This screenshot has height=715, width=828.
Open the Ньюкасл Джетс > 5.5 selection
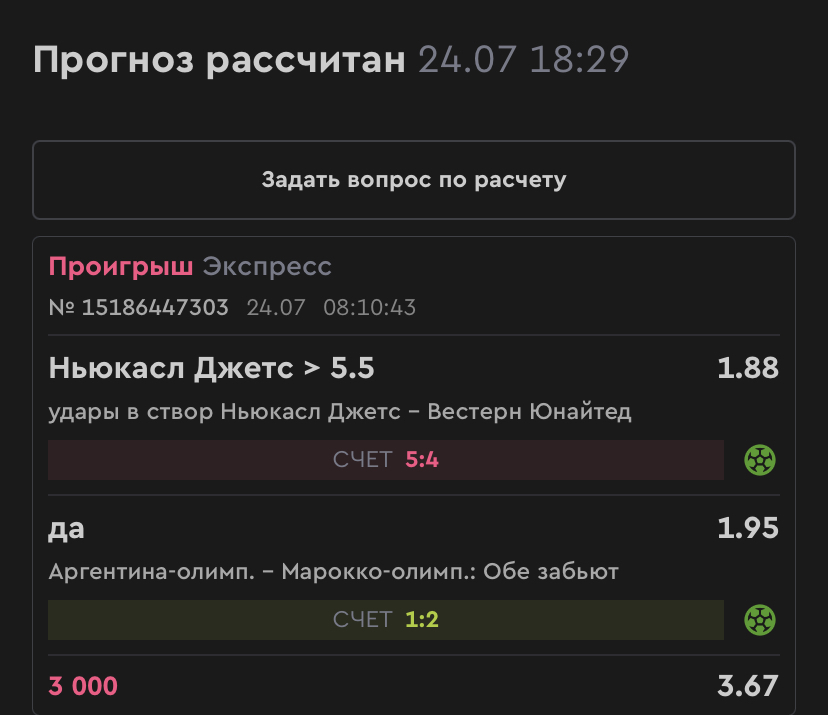pyautogui.click(x=211, y=368)
